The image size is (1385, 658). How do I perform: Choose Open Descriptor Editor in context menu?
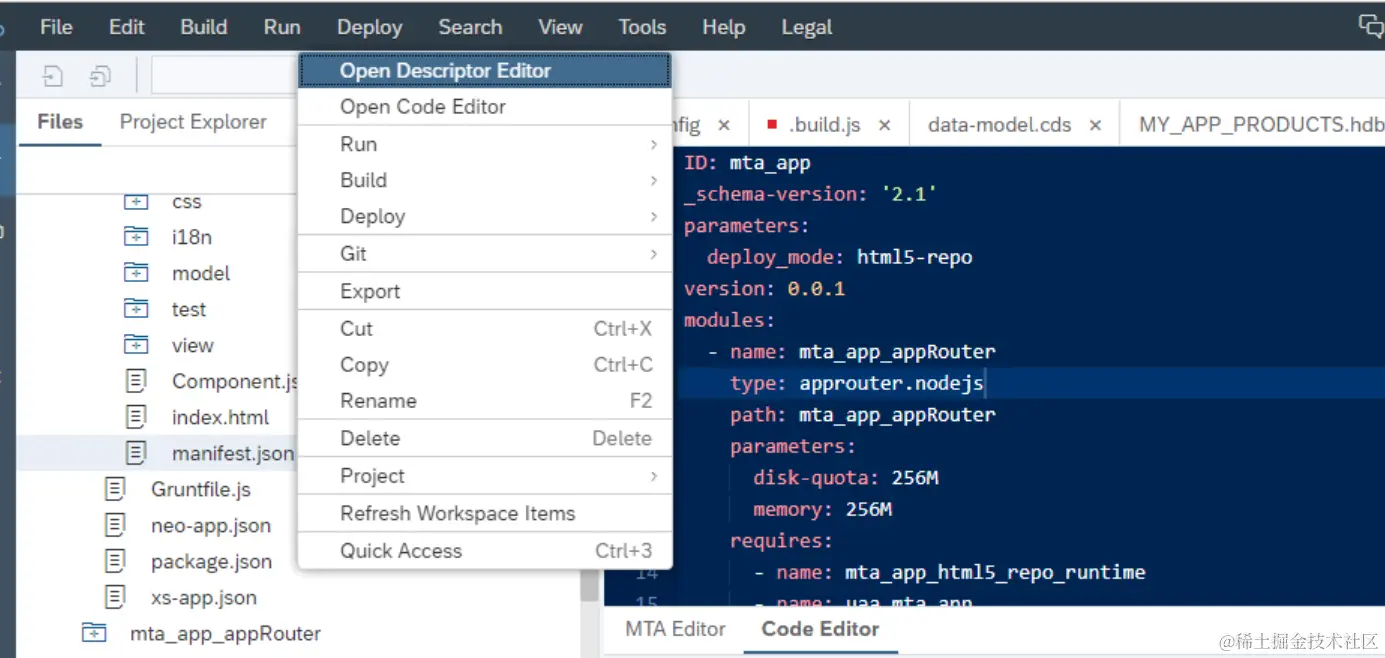pyautogui.click(x=485, y=71)
